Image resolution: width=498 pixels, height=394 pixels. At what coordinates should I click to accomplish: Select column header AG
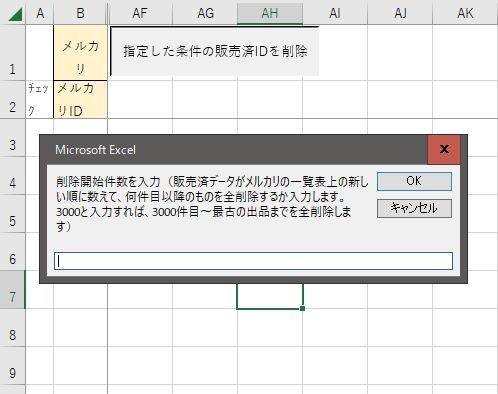coord(205,13)
